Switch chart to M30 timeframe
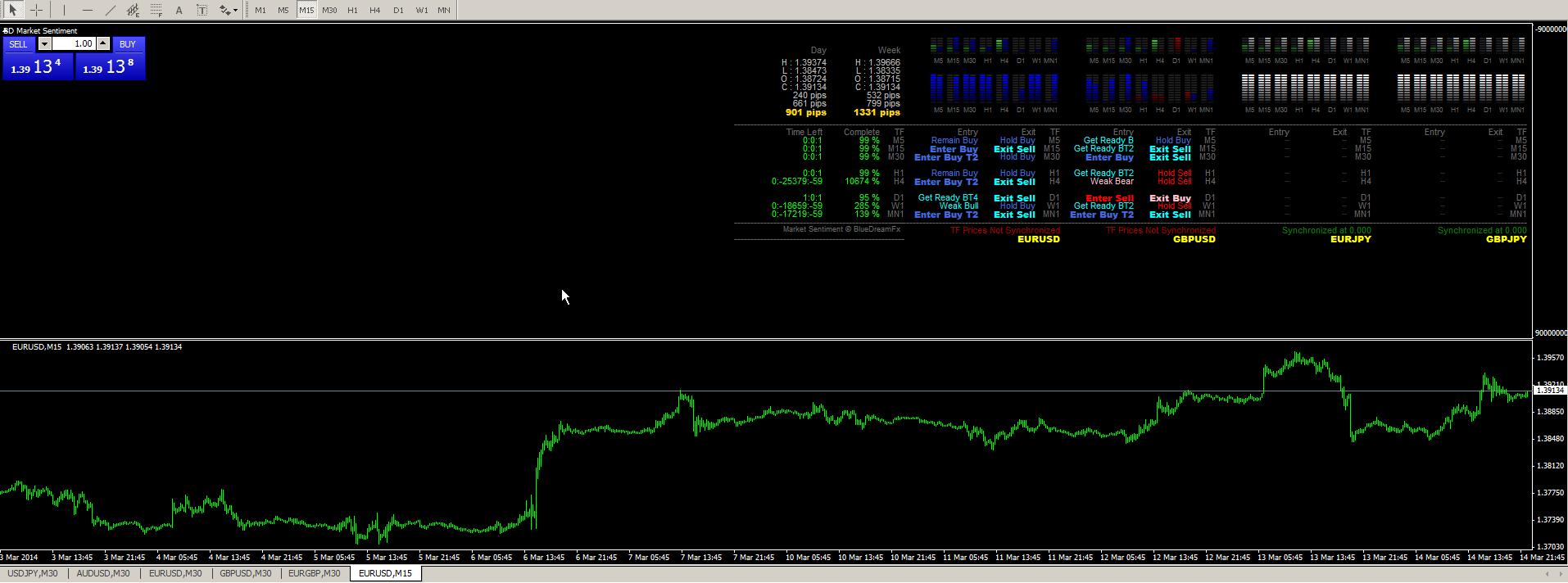Screen dimensions: 1568x583 coord(329,10)
